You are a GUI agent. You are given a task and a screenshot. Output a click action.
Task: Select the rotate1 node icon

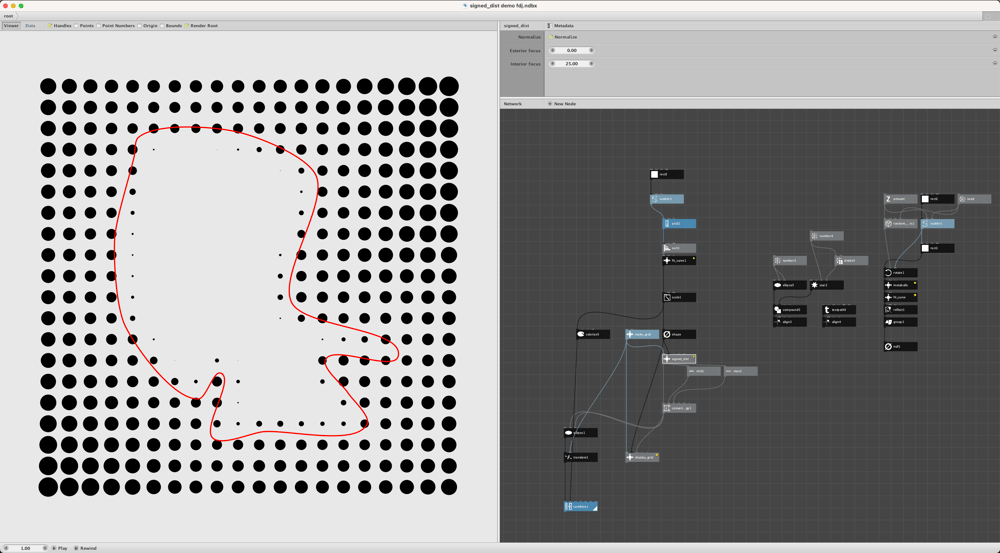[888, 273]
